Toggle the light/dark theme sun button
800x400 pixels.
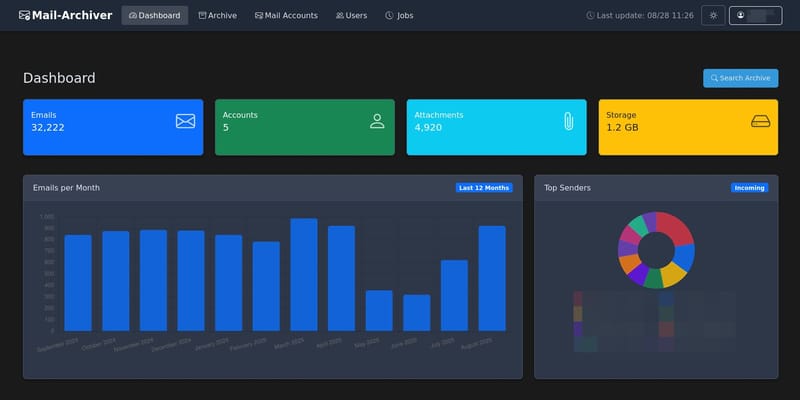[x=713, y=15]
